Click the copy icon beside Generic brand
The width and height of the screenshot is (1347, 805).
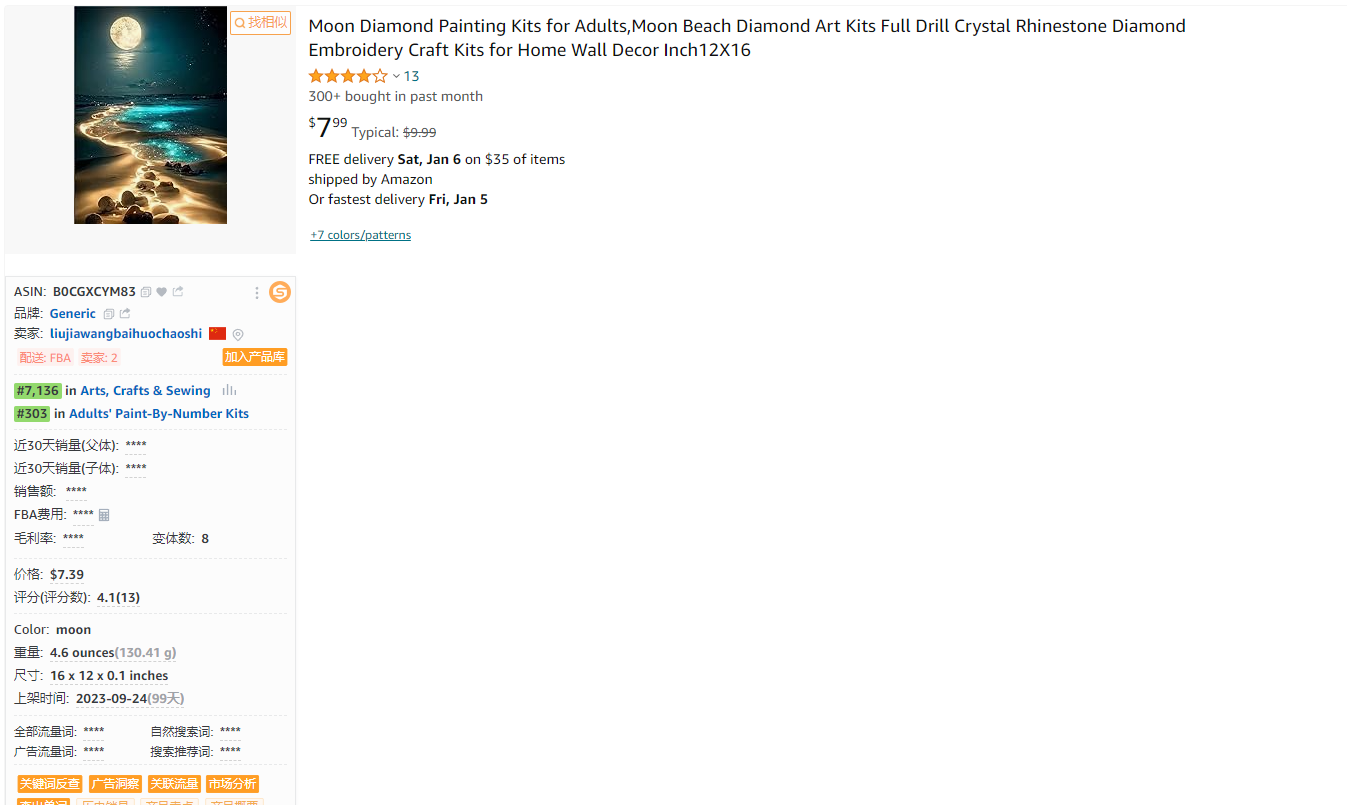109,314
